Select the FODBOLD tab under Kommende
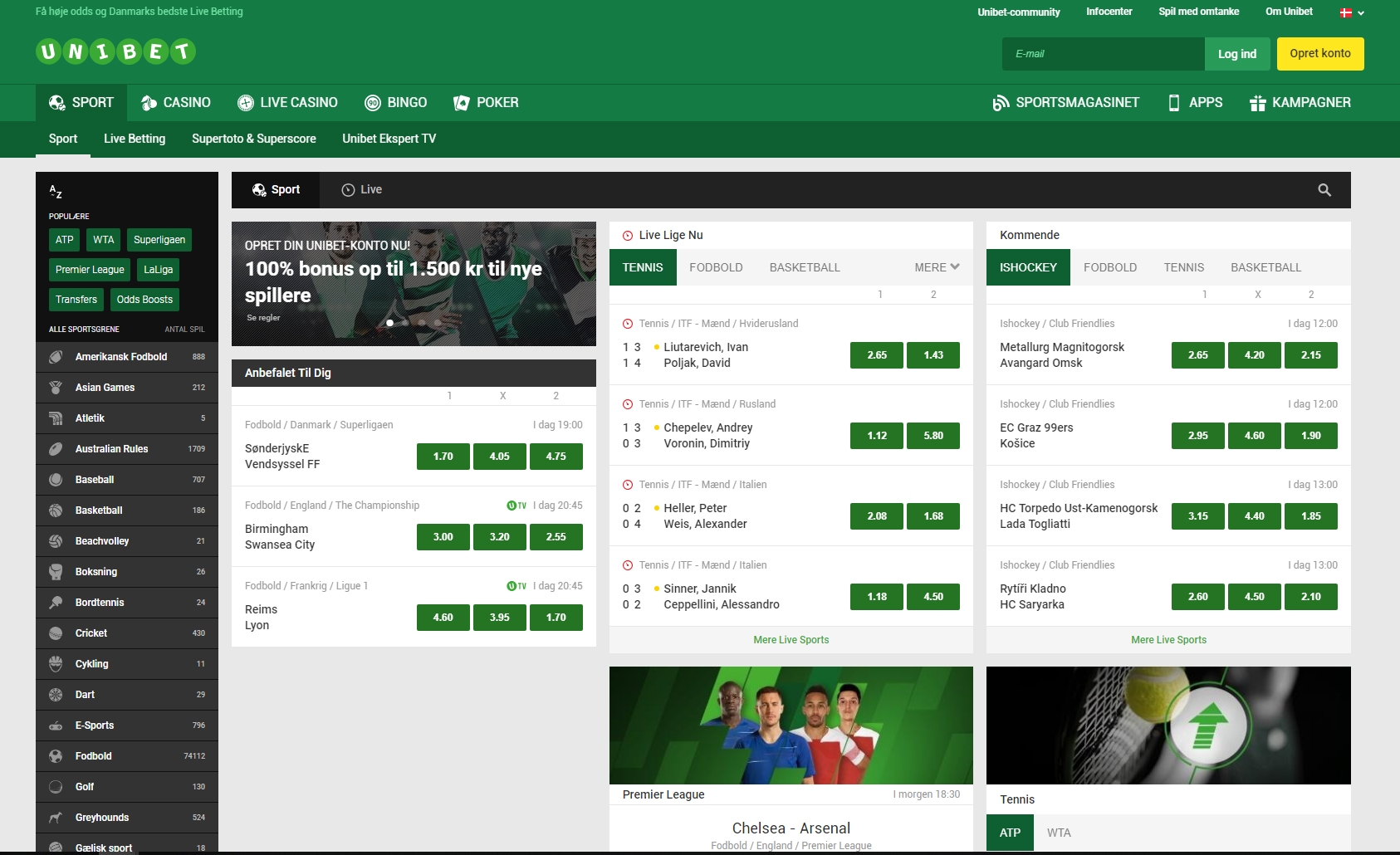The height and width of the screenshot is (855, 1400). 1110,267
